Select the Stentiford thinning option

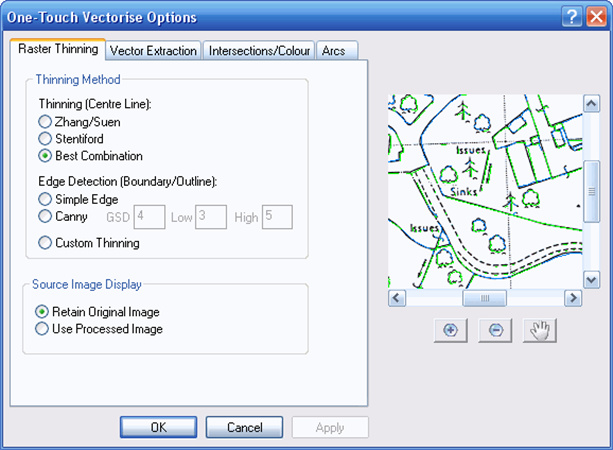coord(71,139)
